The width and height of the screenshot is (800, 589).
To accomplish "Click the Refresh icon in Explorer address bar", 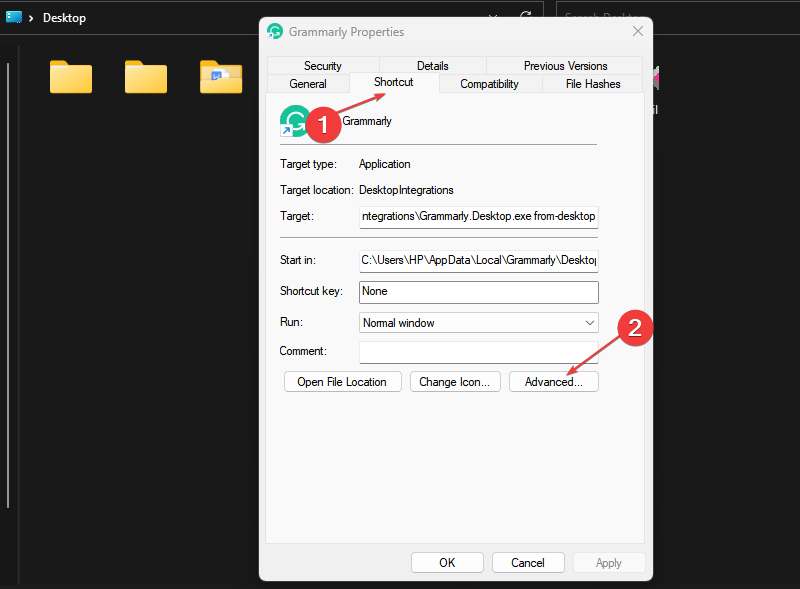I will (x=526, y=17).
